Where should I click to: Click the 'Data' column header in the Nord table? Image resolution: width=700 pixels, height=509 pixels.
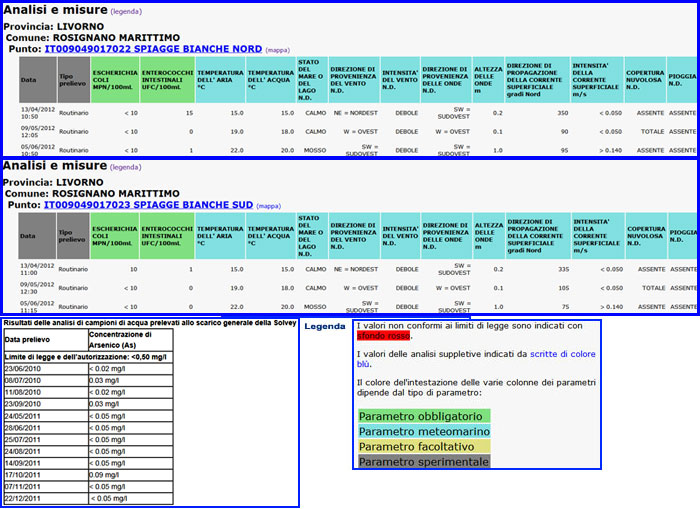[38, 80]
